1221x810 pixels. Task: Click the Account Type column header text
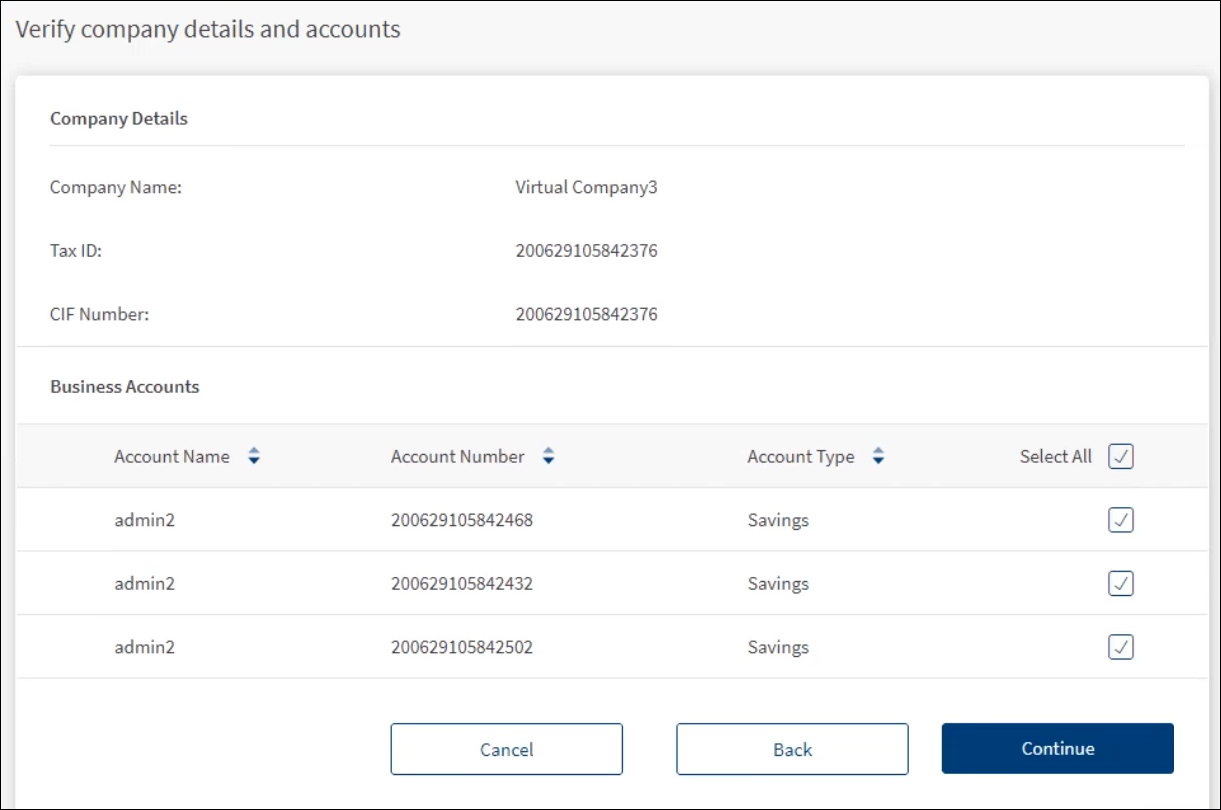[800, 457]
